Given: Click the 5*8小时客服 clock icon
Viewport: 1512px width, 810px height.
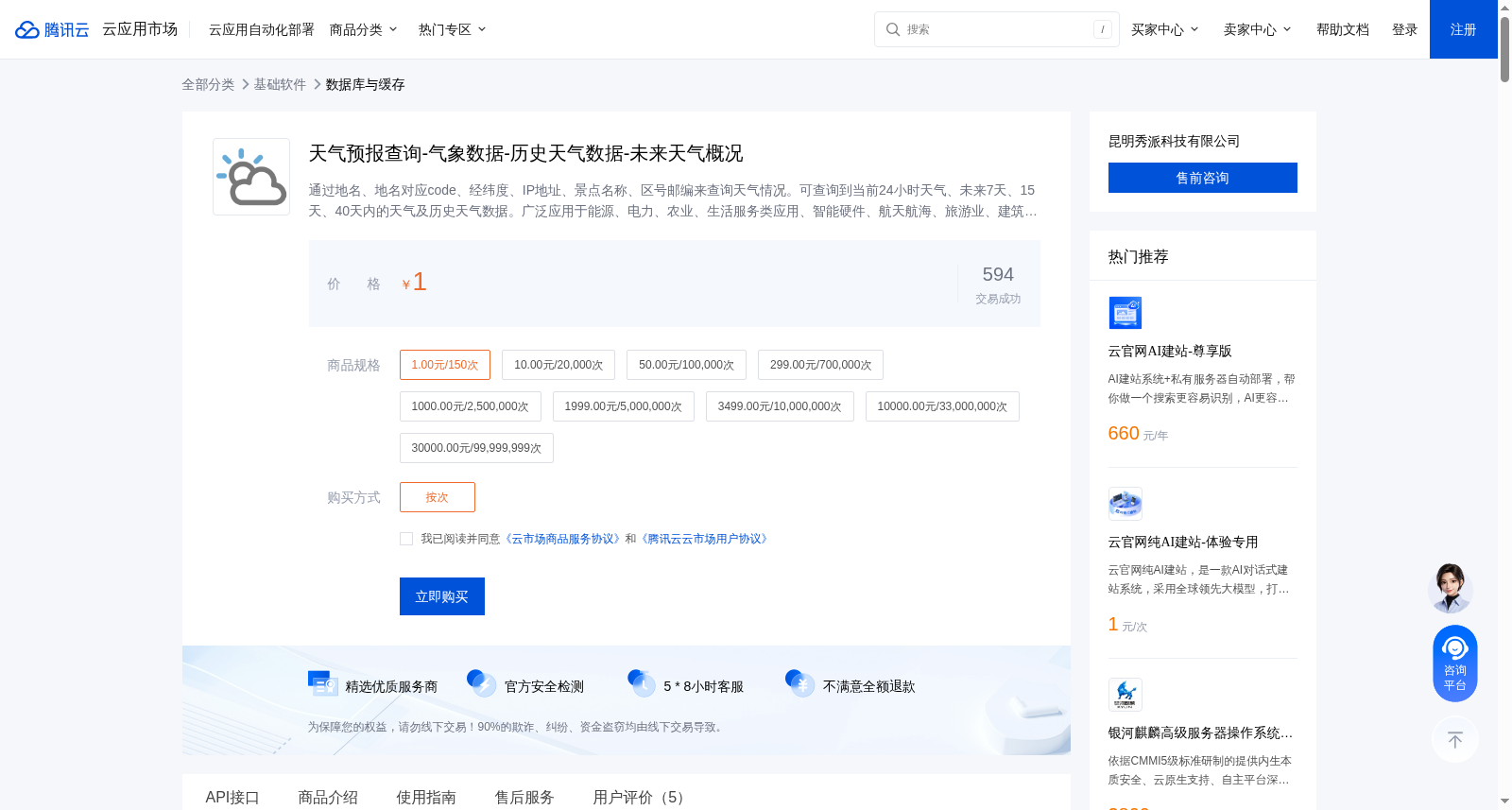Looking at the screenshot, I should tap(641, 683).
